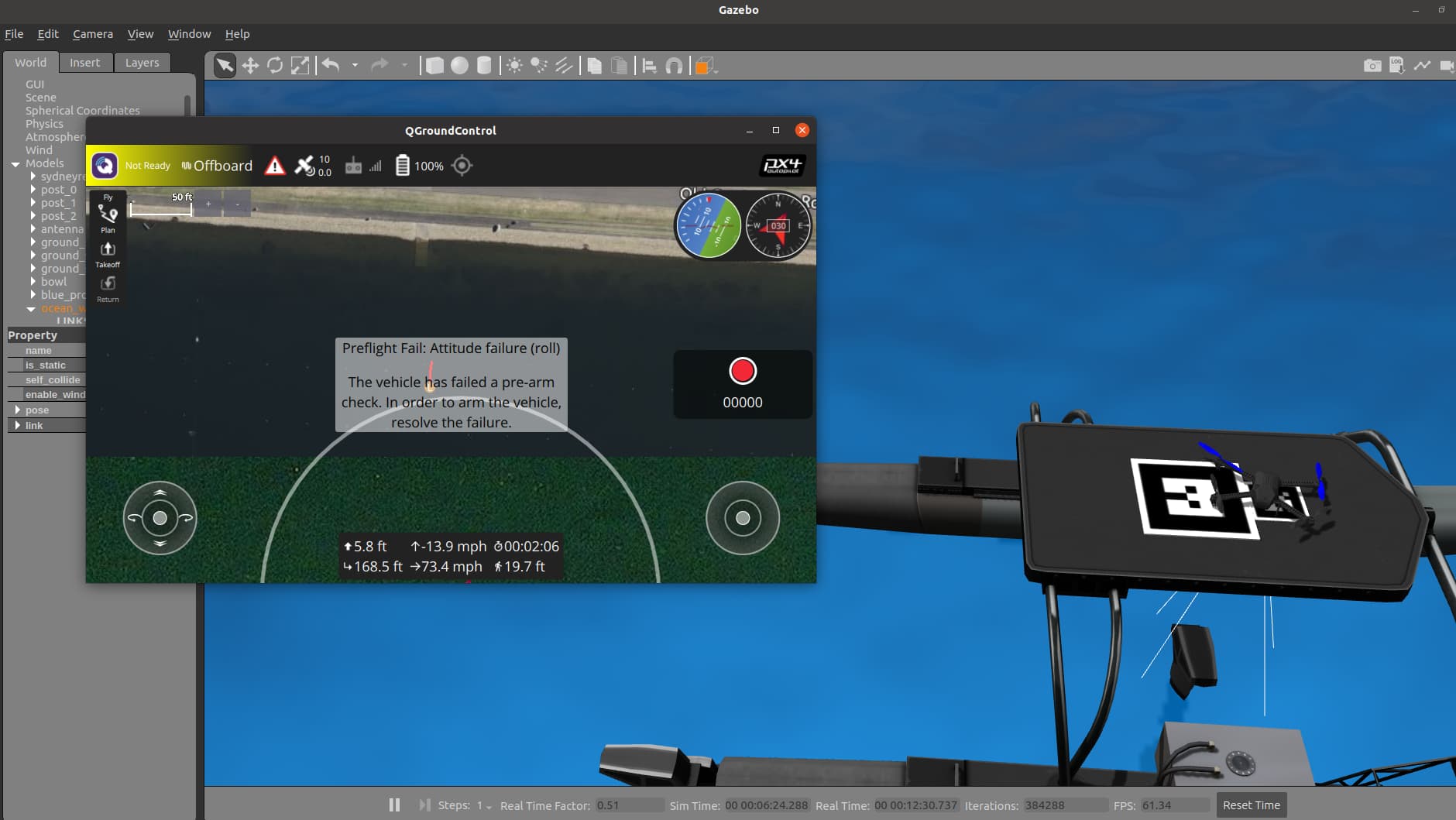Open the Help menu

(237, 34)
